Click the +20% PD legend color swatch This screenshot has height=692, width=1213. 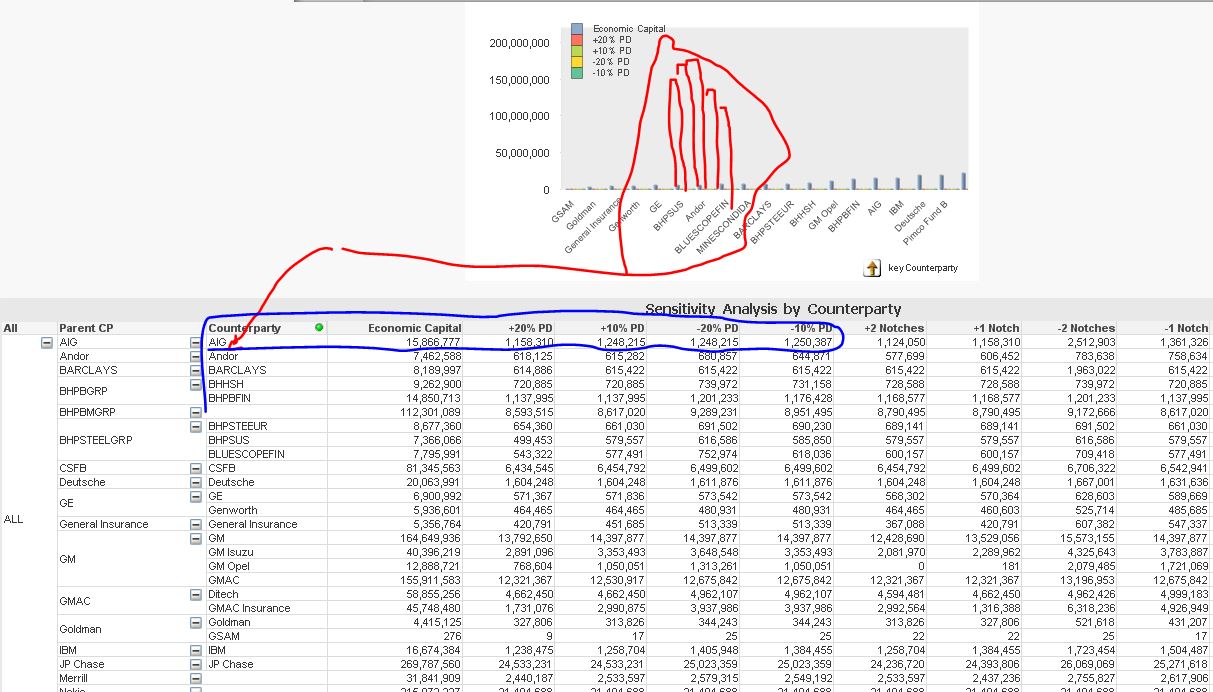pyautogui.click(x=576, y=40)
